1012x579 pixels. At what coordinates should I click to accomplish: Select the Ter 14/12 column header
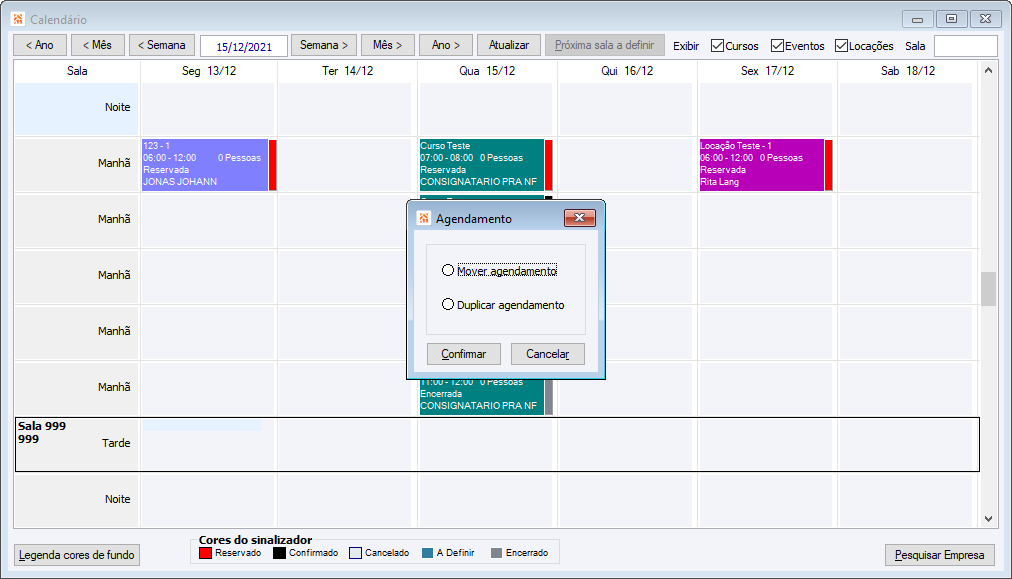tap(348, 71)
